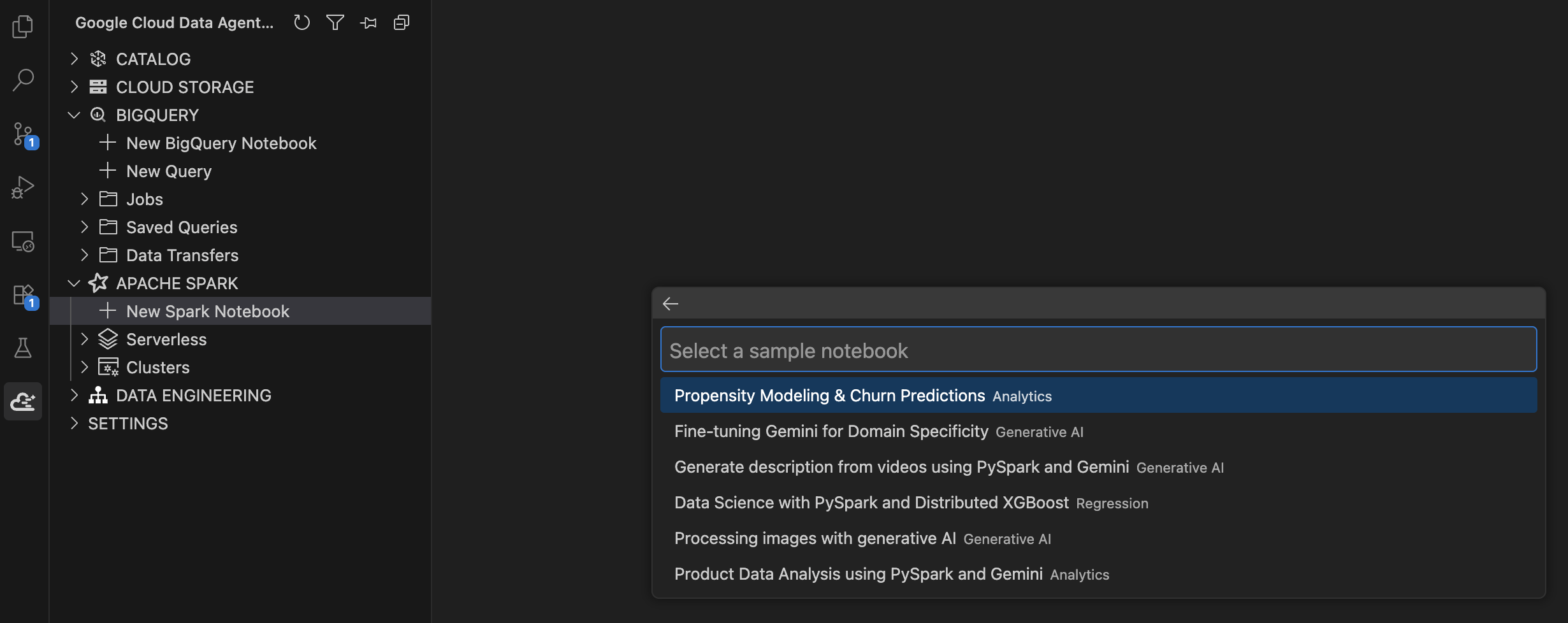Image resolution: width=1568 pixels, height=623 pixels.
Task: Click the refresh icon in panel header
Action: tap(301, 23)
